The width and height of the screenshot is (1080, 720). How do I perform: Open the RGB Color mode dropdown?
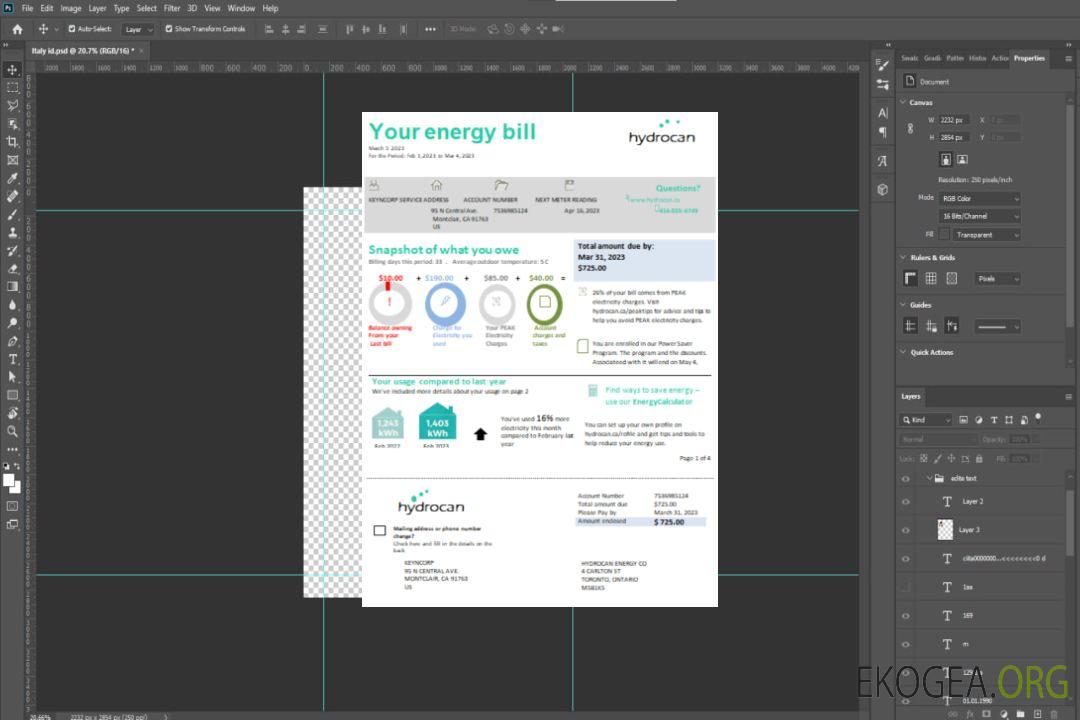979,198
